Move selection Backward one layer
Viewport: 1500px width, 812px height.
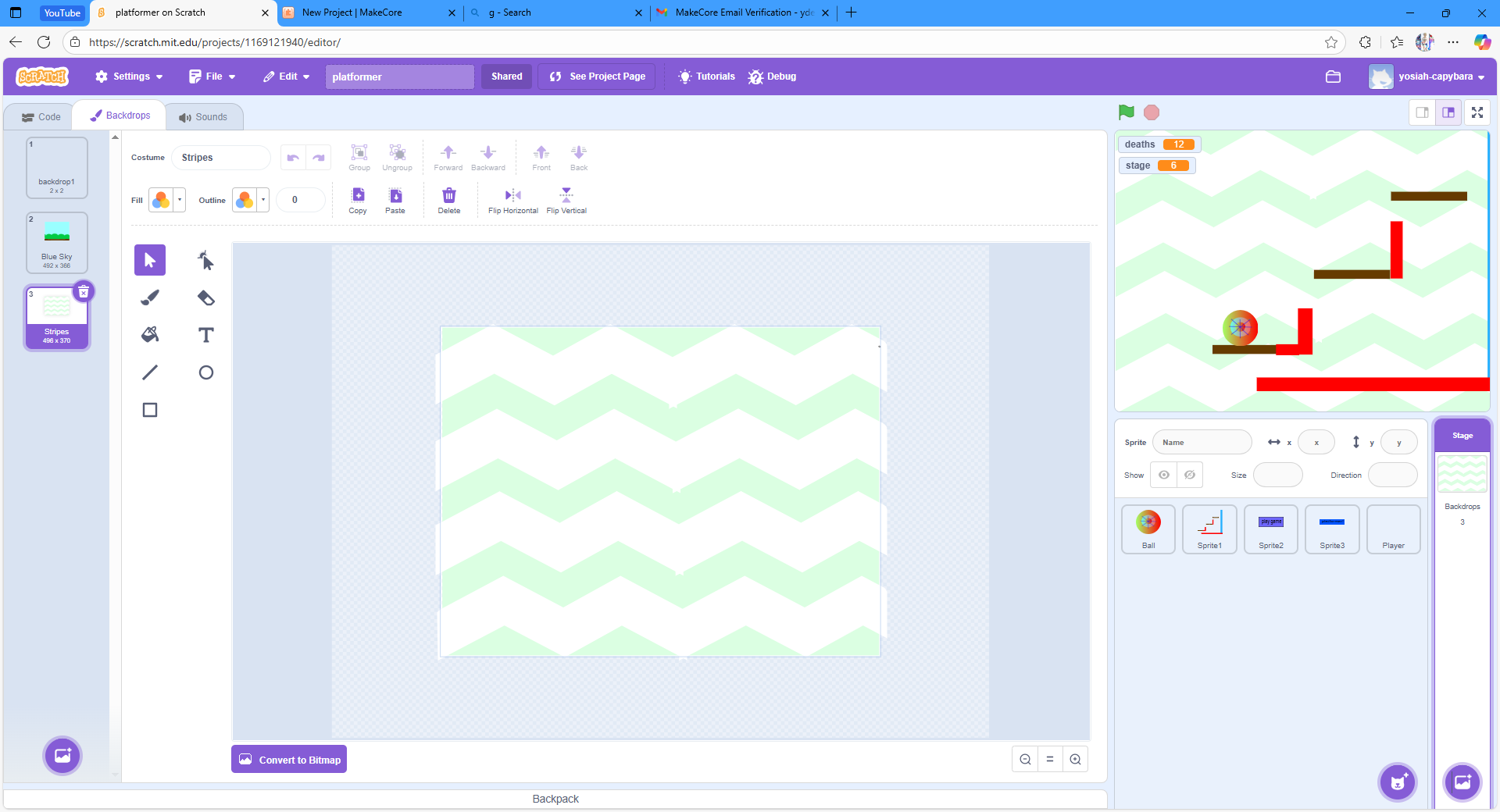pos(488,158)
